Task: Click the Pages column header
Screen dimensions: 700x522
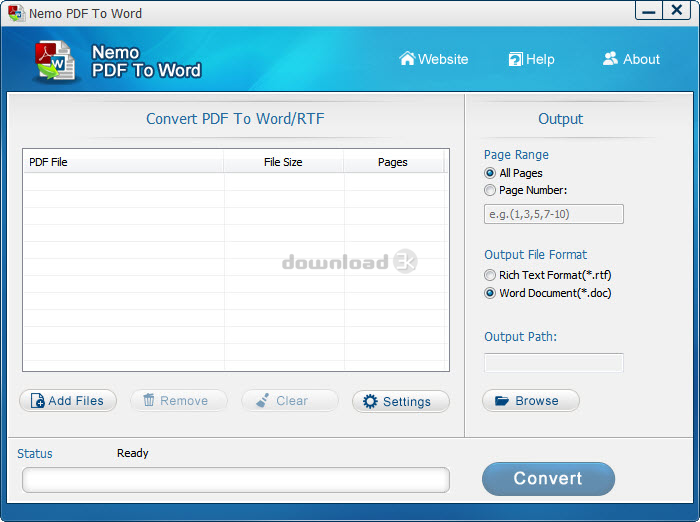Action: click(x=393, y=162)
